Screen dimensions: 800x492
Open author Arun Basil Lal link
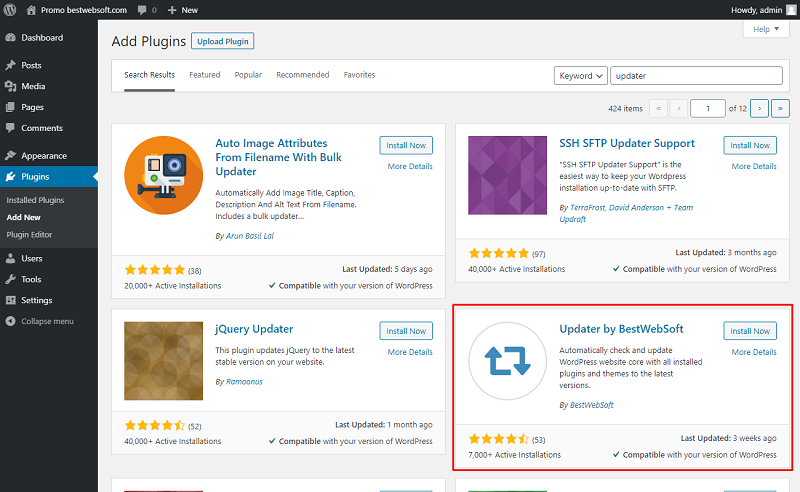tap(249, 236)
